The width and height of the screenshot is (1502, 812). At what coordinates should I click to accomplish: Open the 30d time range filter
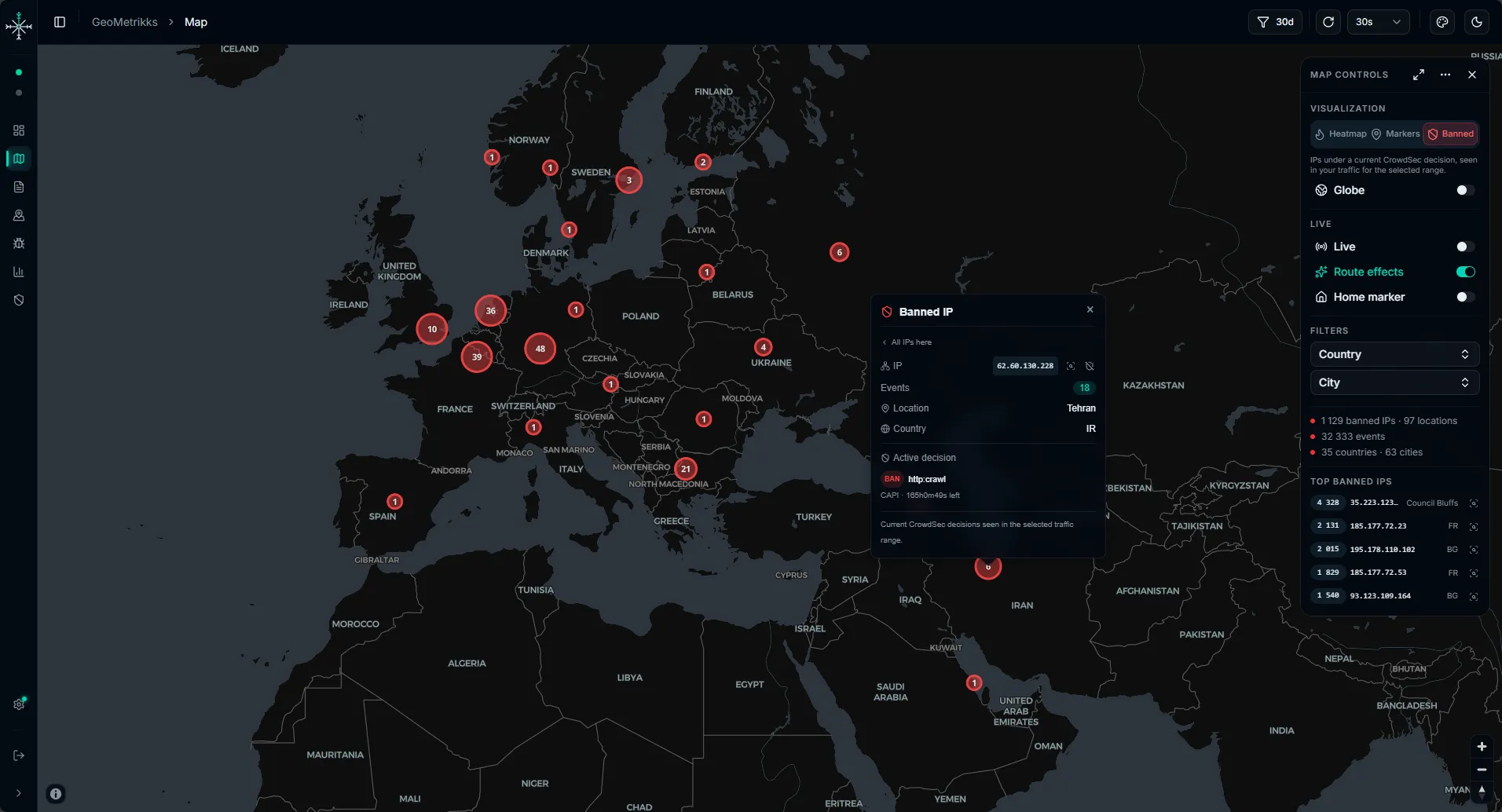[x=1275, y=22]
